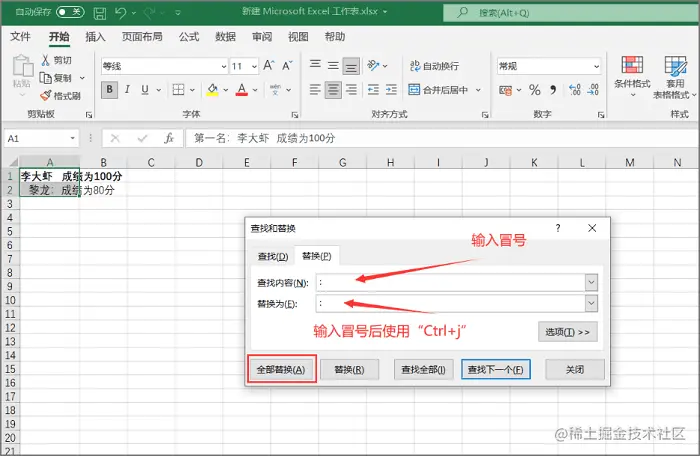Increase font size with large A
This screenshot has width=700, height=456.
[x=268, y=66]
